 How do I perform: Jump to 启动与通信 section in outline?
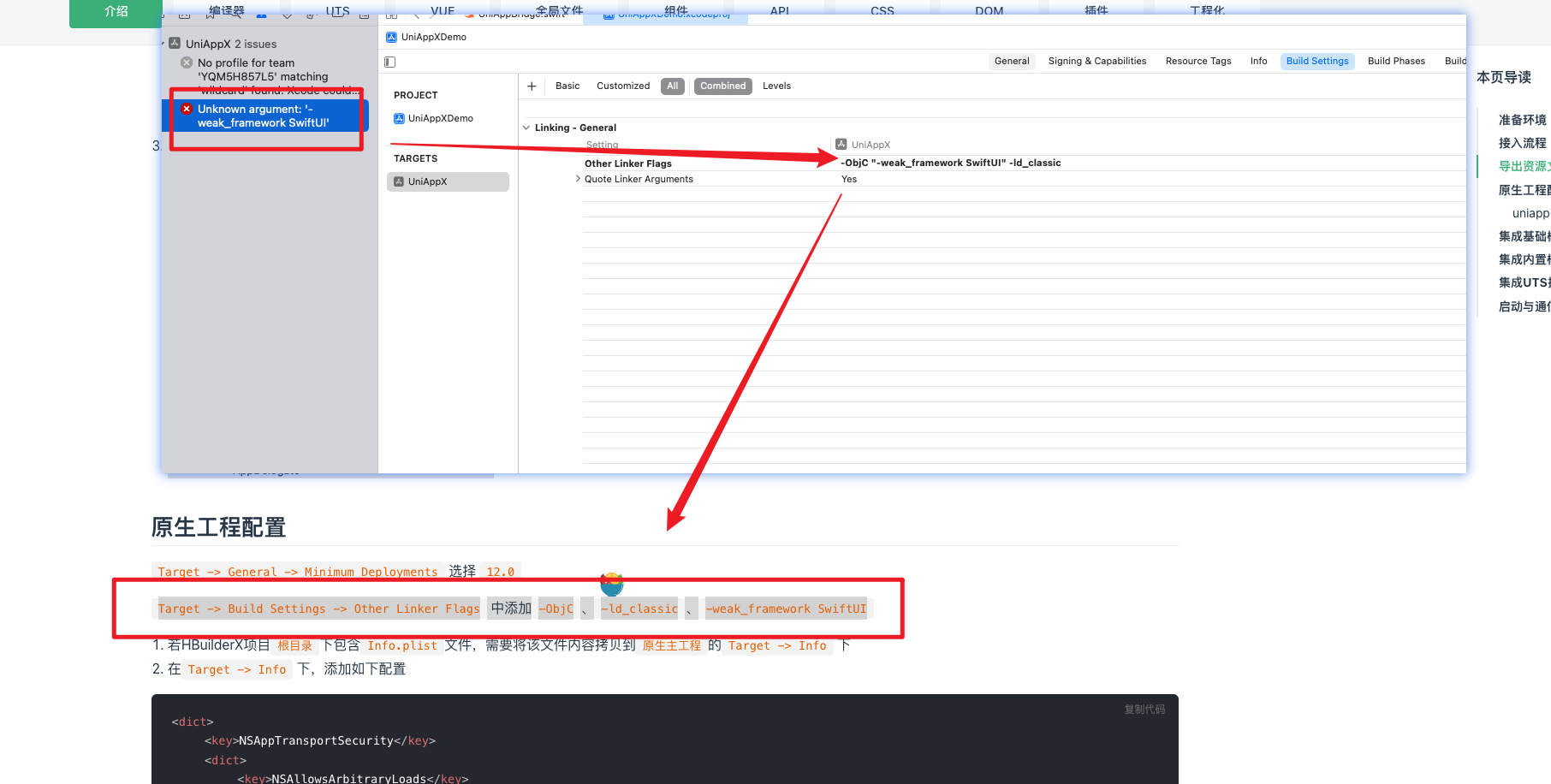click(x=1524, y=306)
